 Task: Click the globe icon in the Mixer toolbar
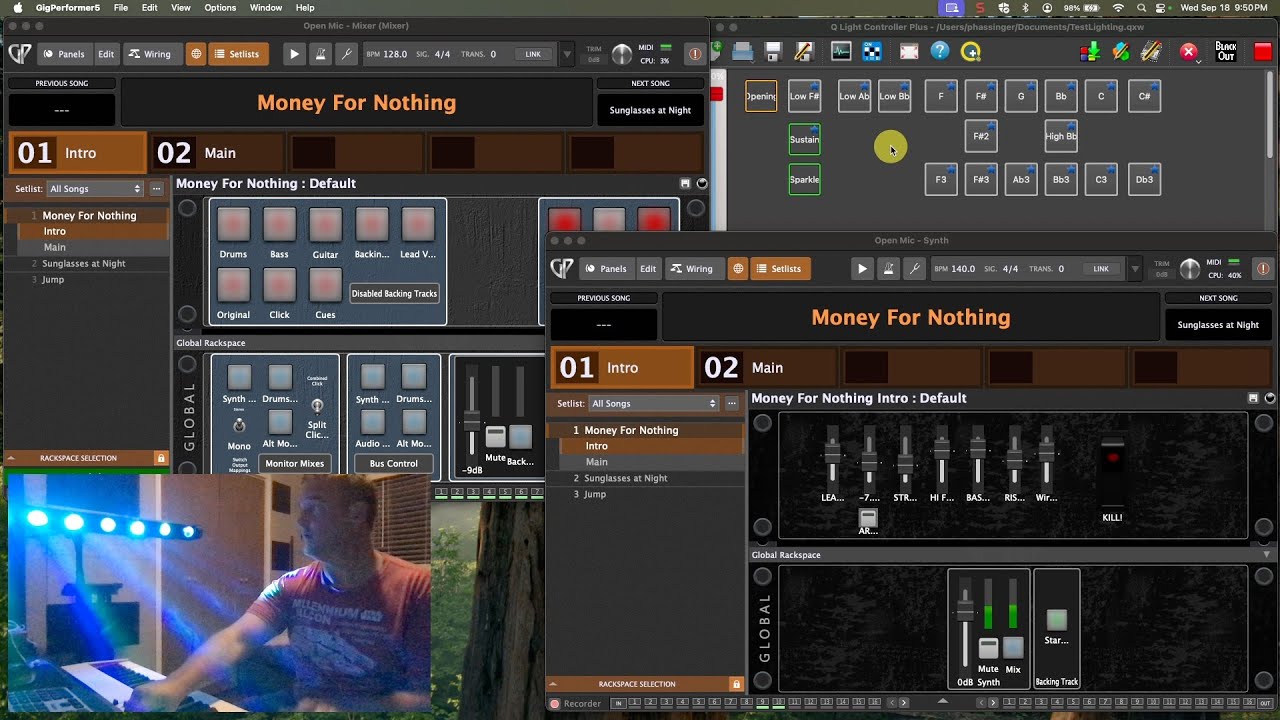tap(196, 54)
